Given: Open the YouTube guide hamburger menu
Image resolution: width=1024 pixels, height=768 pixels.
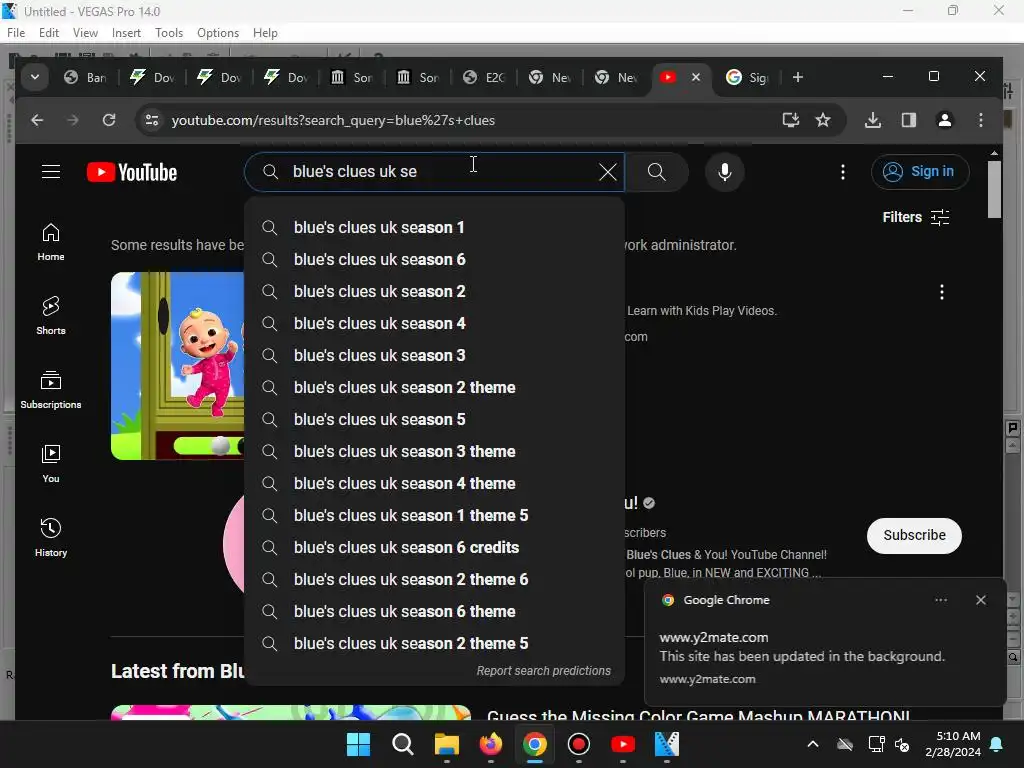Looking at the screenshot, I should coord(51,172).
